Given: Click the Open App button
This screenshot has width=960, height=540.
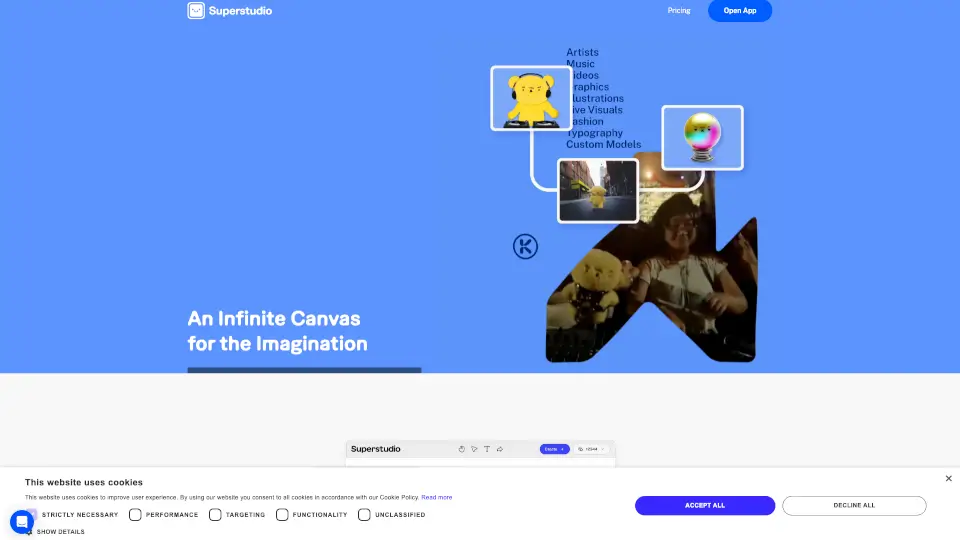Looking at the screenshot, I should coord(740,11).
